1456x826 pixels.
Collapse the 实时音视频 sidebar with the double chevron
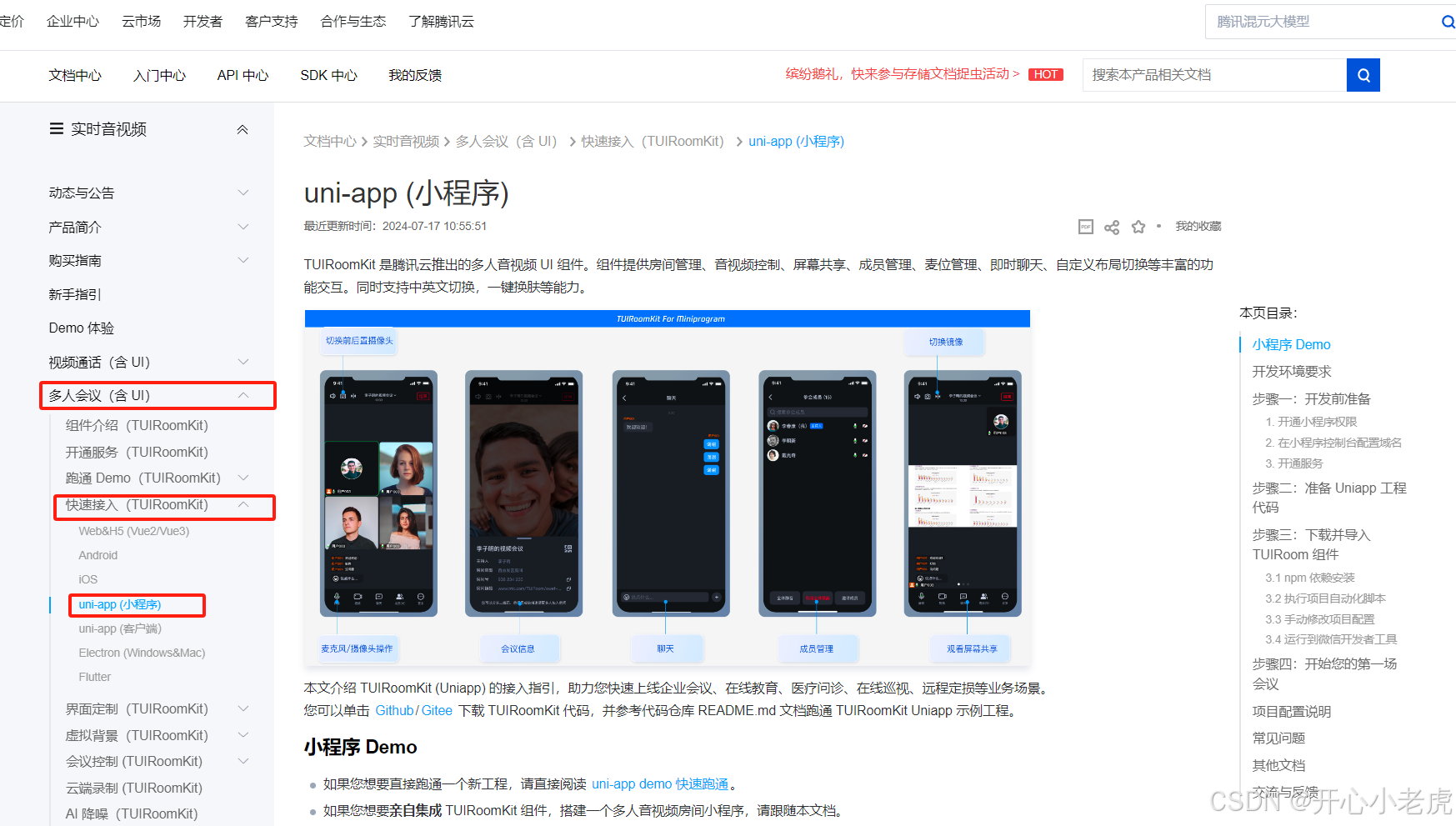(243, 129)
